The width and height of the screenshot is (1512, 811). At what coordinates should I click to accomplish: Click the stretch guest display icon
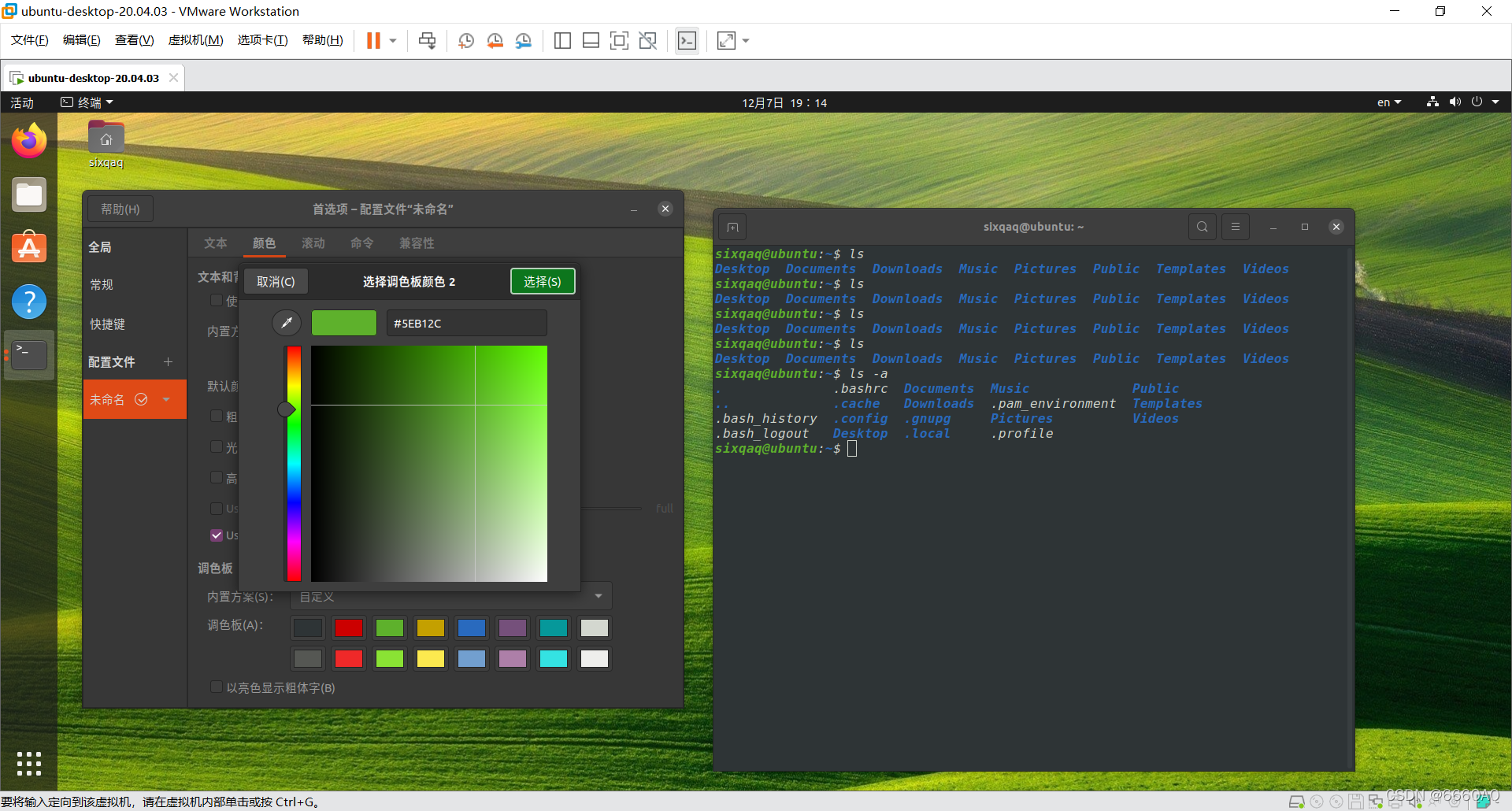tap(726, 41)
